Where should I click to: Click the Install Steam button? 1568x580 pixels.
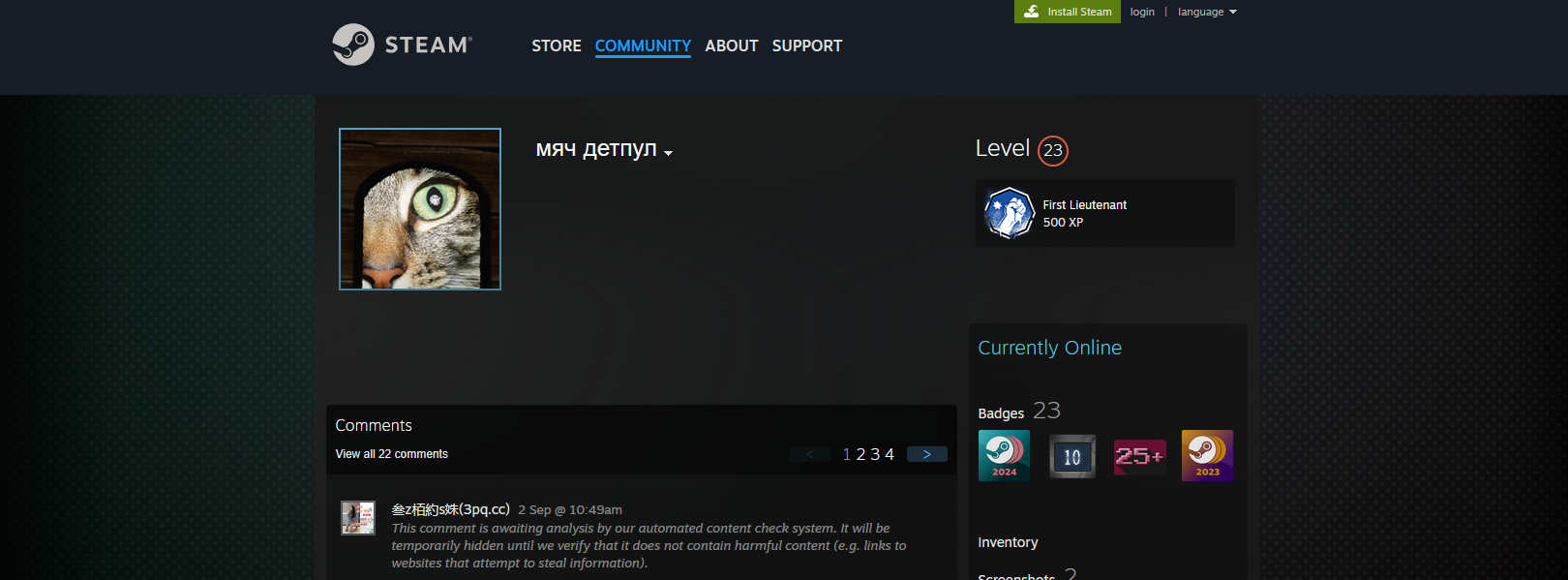(x=1068, y=12)
